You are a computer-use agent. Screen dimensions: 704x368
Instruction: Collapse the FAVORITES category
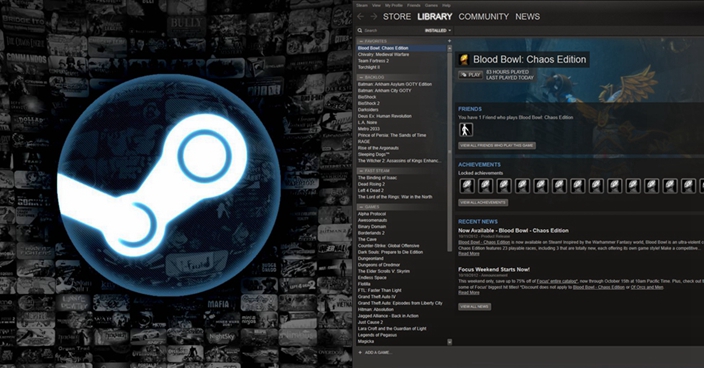(361, 41)
